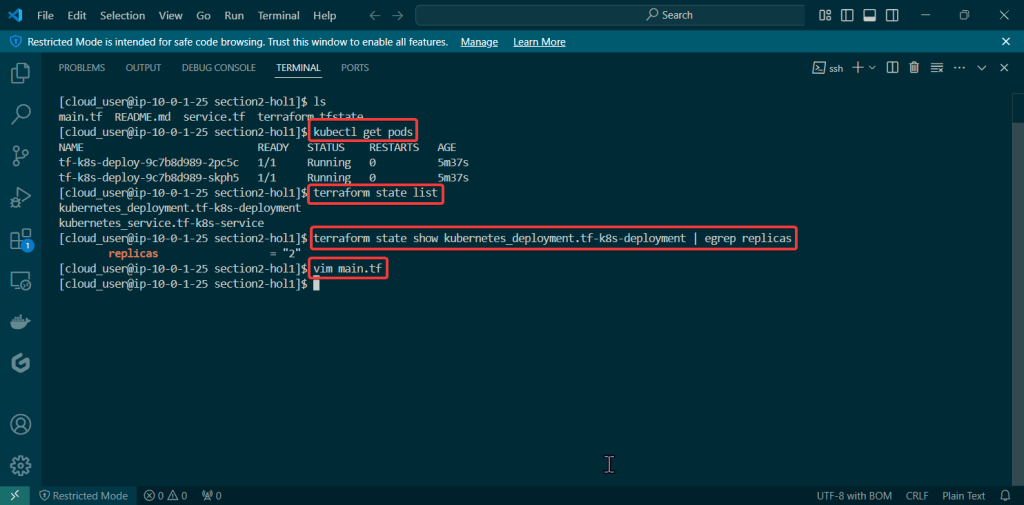The width and height of the screenshot is (1024, 505).
Task: Expand the launch profile dropdown beside the plus
Action: point(871,68)
